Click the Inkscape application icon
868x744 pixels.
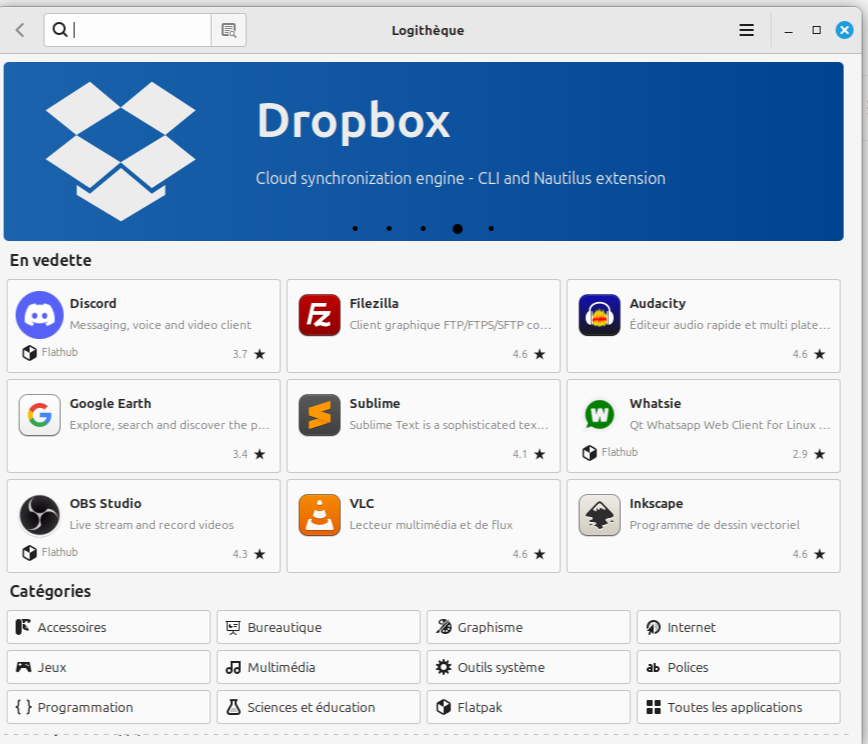[x=599, y=515]
